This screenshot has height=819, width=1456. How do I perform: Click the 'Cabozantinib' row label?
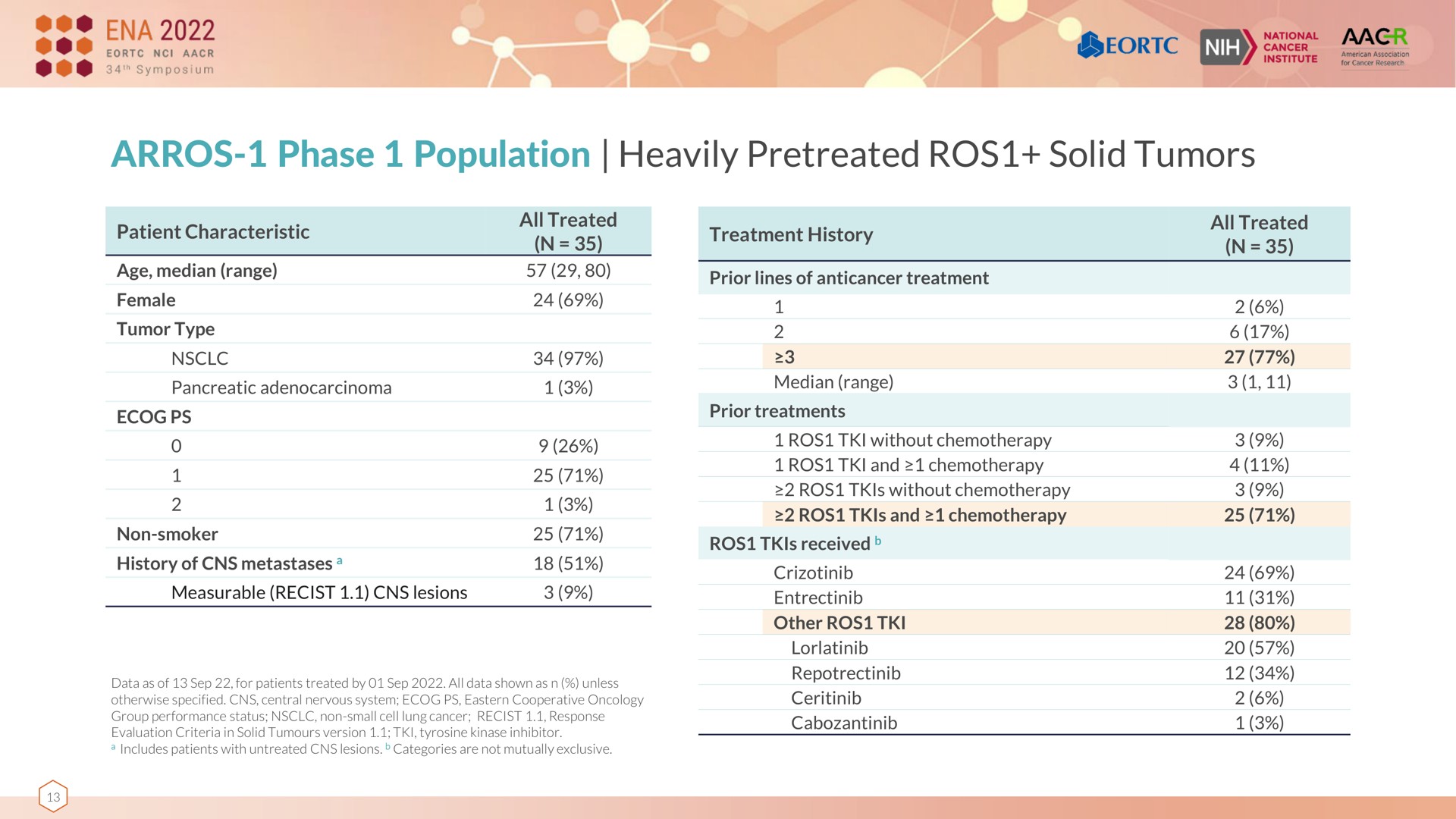pos(844,723)
